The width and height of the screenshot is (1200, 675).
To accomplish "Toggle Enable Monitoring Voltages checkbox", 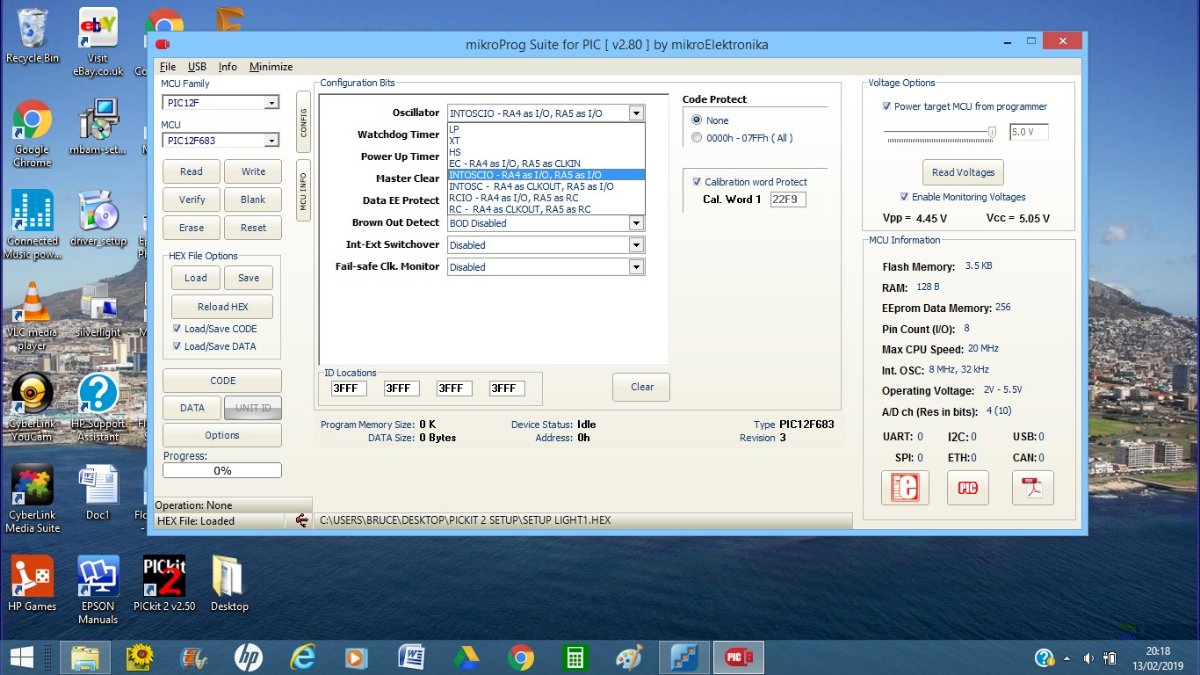I will point(904,197).
